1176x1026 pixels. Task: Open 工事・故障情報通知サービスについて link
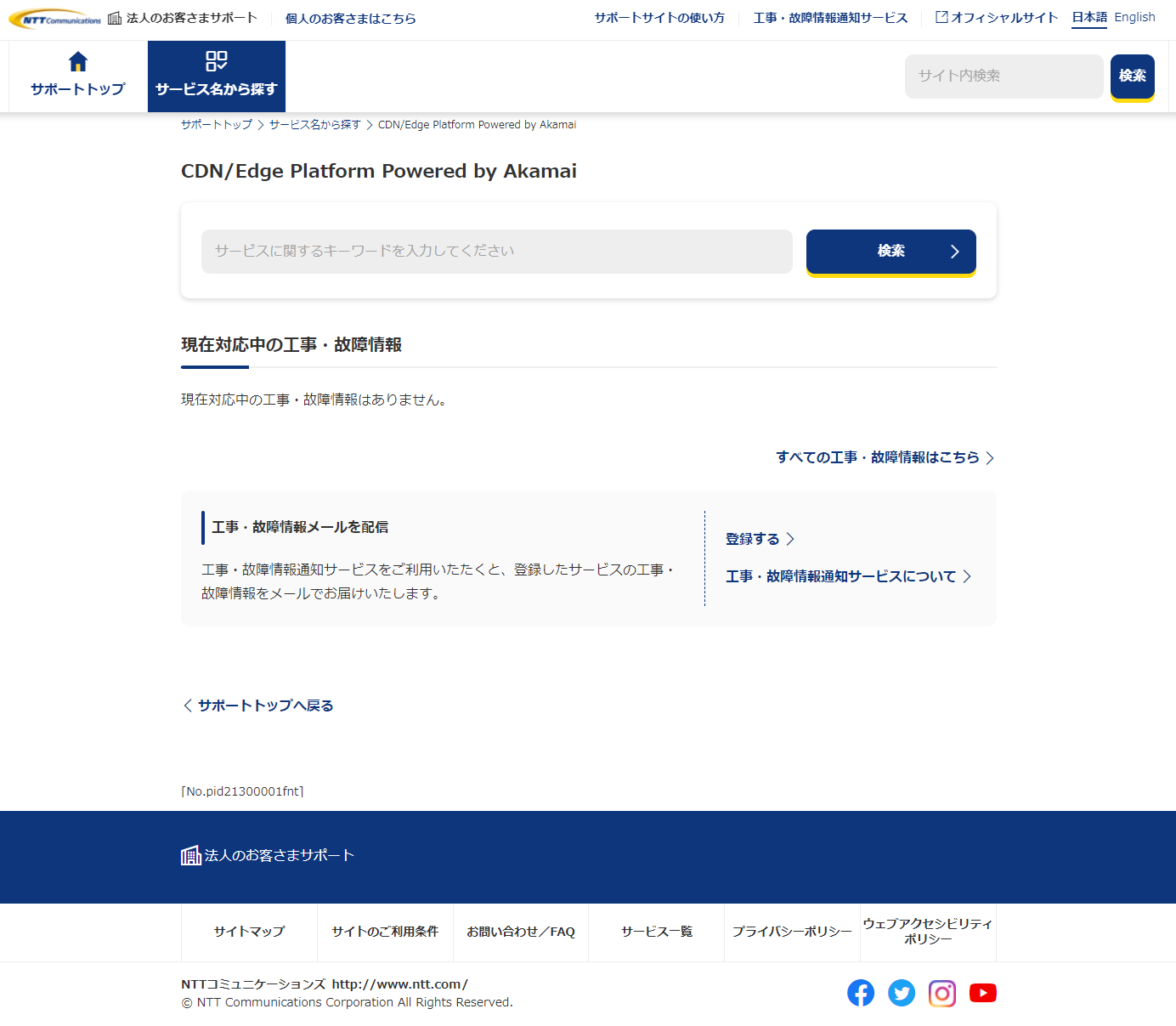841,576
